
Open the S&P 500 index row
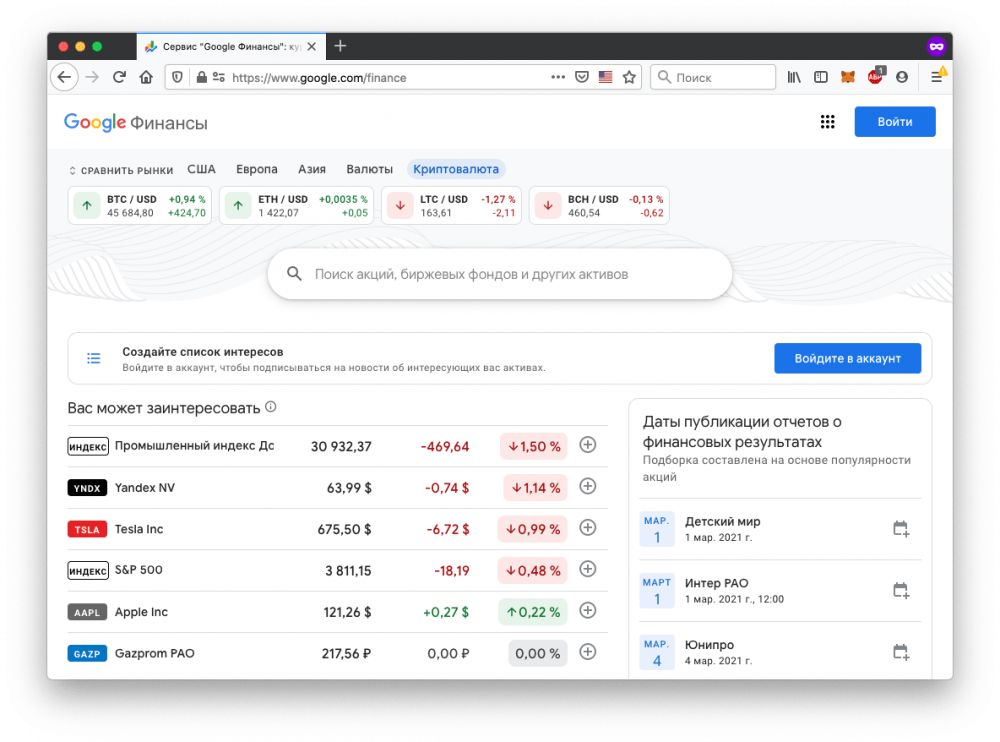pos(337,570)
